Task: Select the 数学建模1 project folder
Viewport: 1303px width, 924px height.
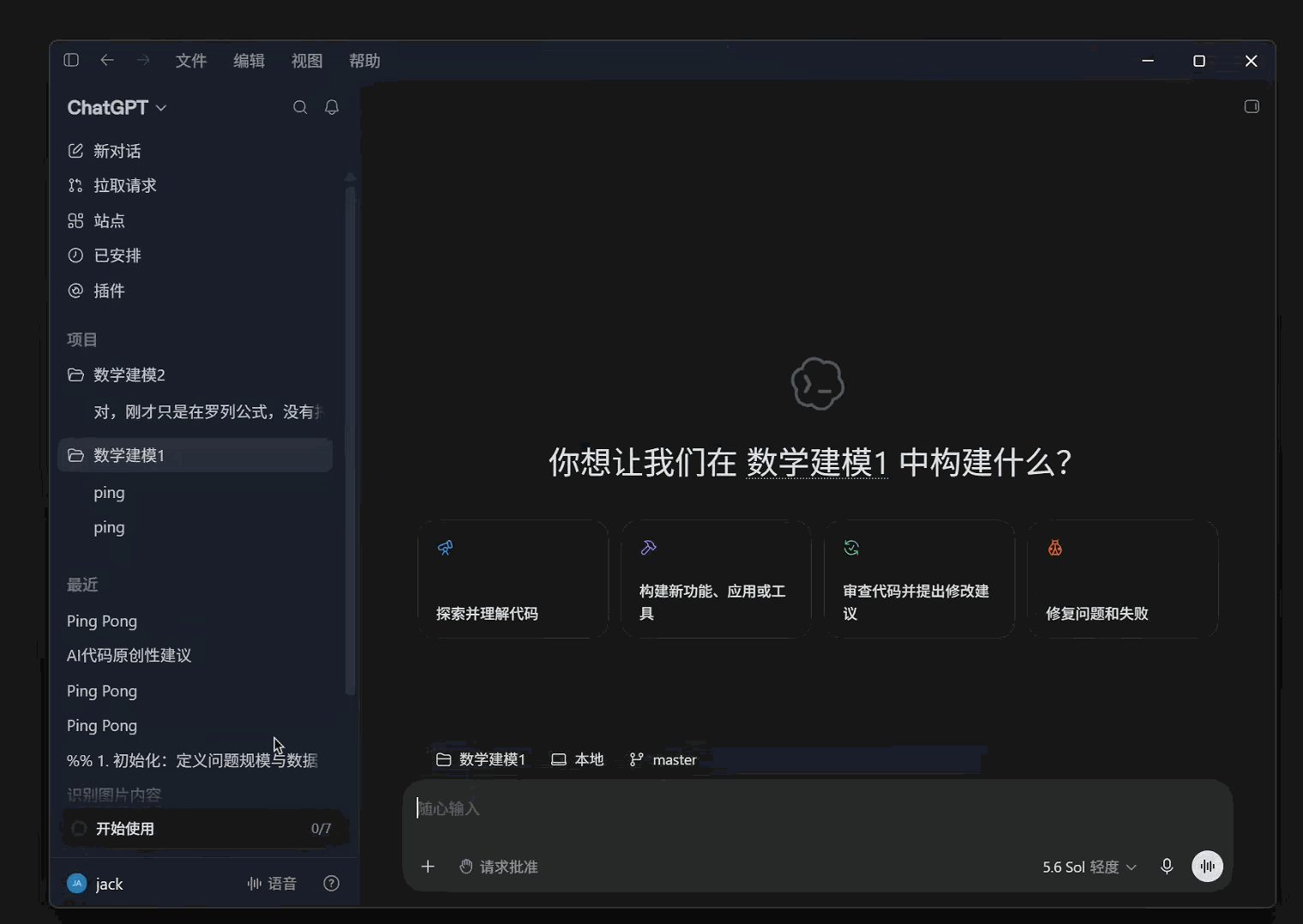Action: pyautogui.click(x=195, y=455)
